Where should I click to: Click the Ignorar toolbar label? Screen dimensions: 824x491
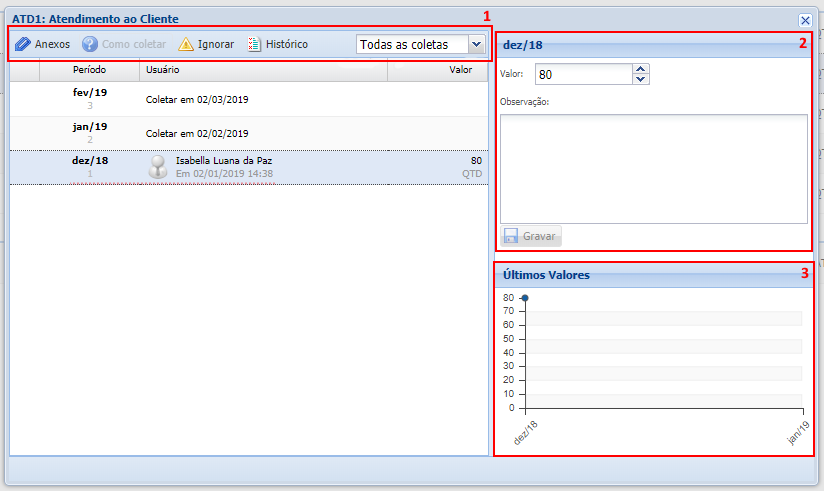[x=215, y=44]
